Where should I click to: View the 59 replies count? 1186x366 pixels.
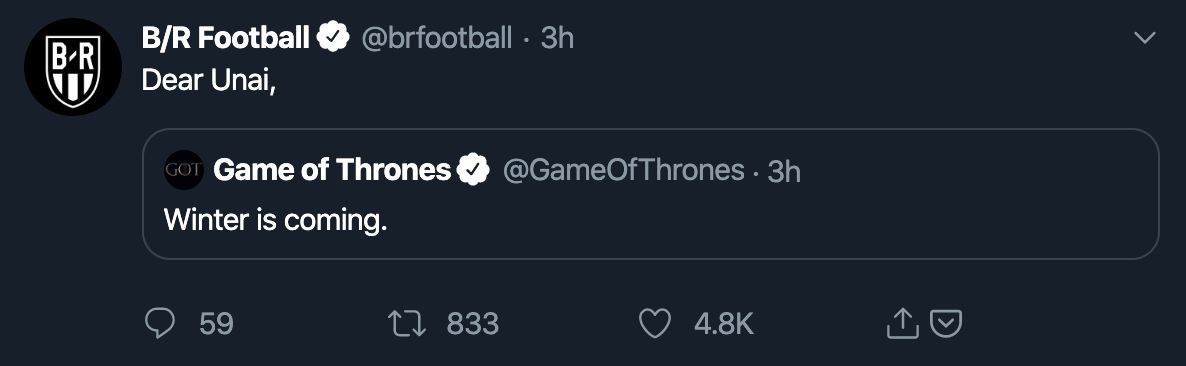[x=216, y=324]
